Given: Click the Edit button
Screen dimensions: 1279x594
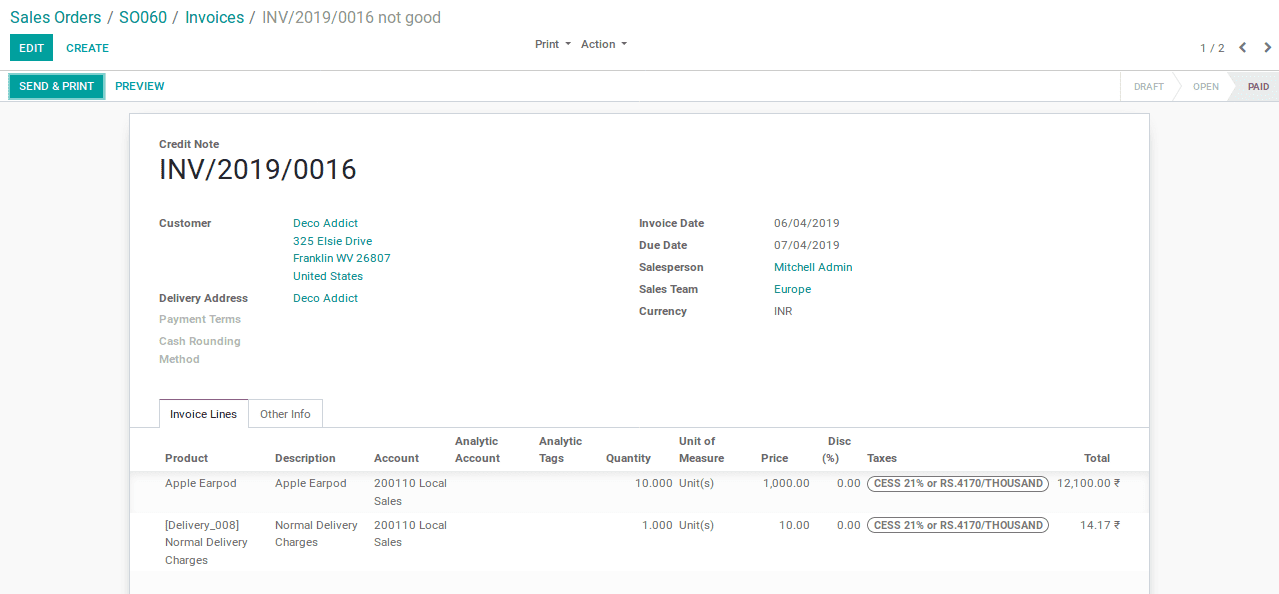Looking at the screenshot, I should [x=31, y=48].
